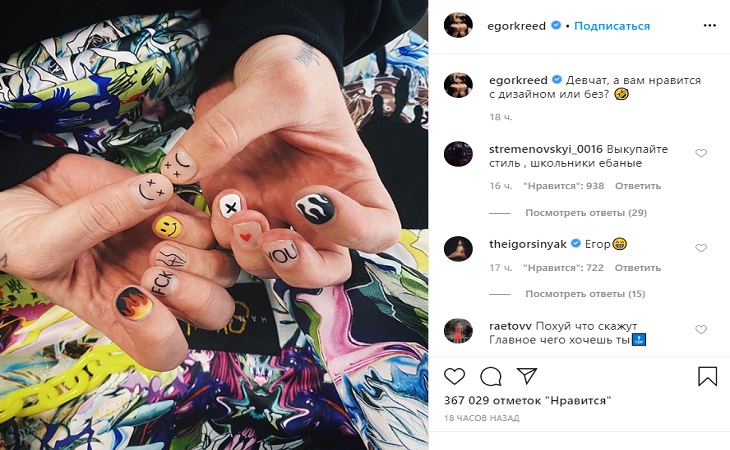Expand replies under stremenovskyi_0016 comment (29)
Viewport: 730px width, 450px height.
point(586,213)
